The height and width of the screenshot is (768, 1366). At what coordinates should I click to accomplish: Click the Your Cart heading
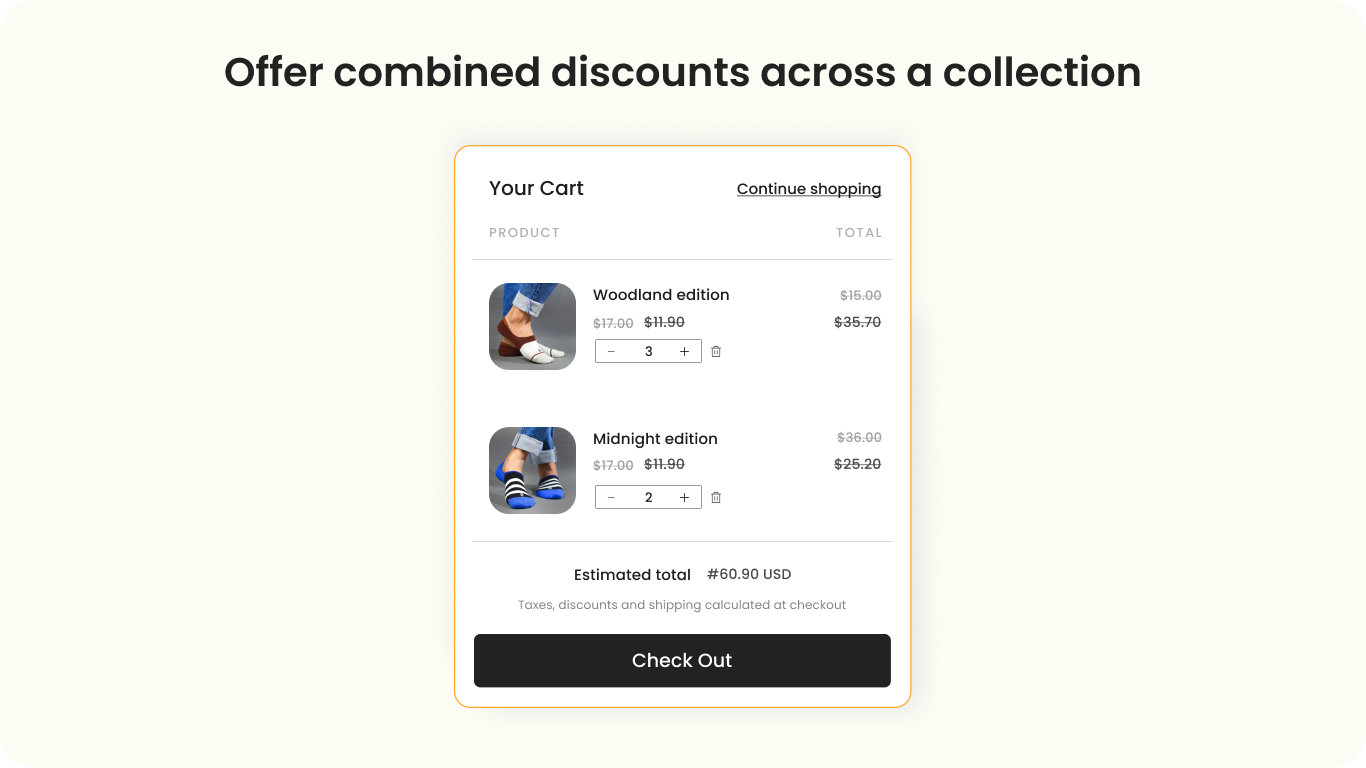(536, 188)
